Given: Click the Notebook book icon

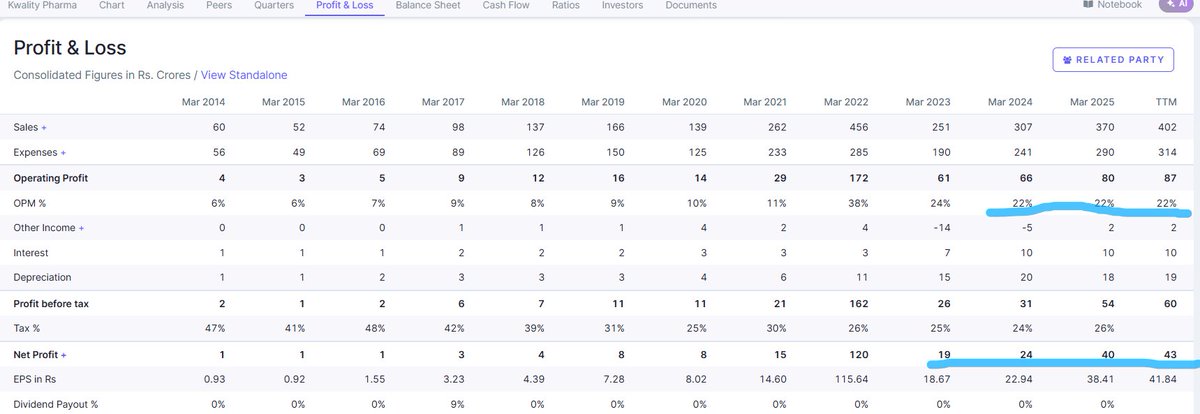Looking at the screenshot, I should point(1088,4).
